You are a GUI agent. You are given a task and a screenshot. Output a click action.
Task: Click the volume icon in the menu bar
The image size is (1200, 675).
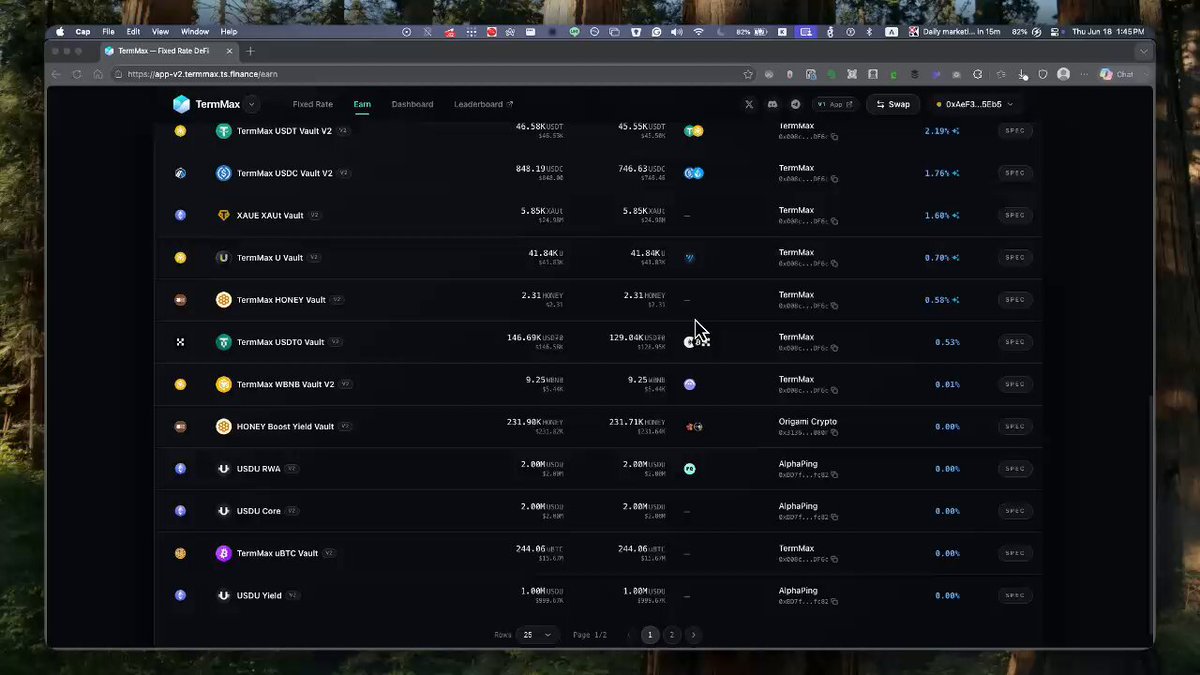[x=678, y=32]
